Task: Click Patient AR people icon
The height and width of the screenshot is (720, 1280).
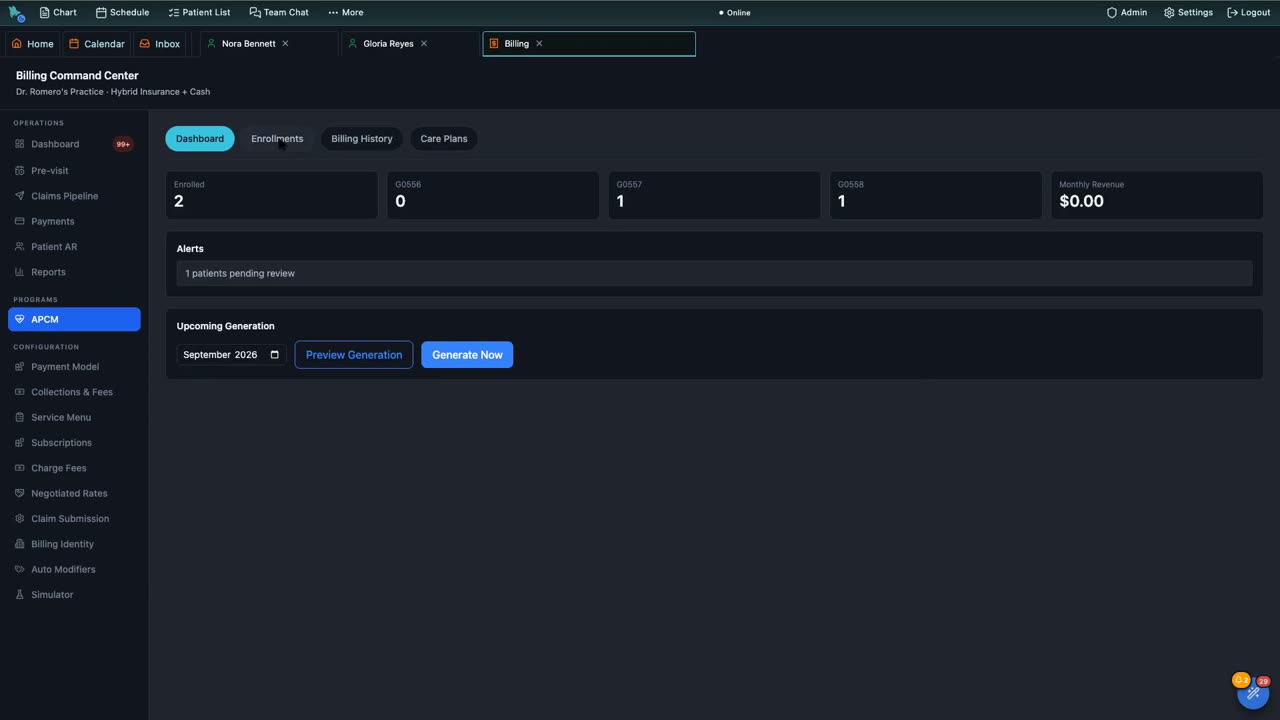Action: click(x=20, y=246)
